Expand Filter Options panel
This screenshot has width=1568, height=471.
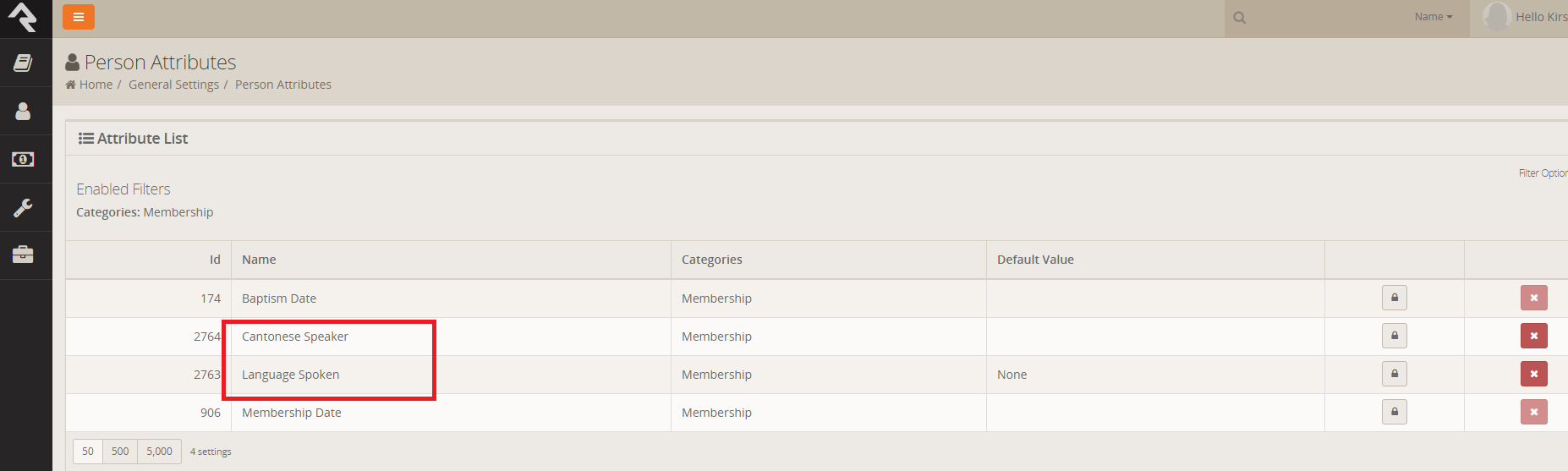point(1543,173)
